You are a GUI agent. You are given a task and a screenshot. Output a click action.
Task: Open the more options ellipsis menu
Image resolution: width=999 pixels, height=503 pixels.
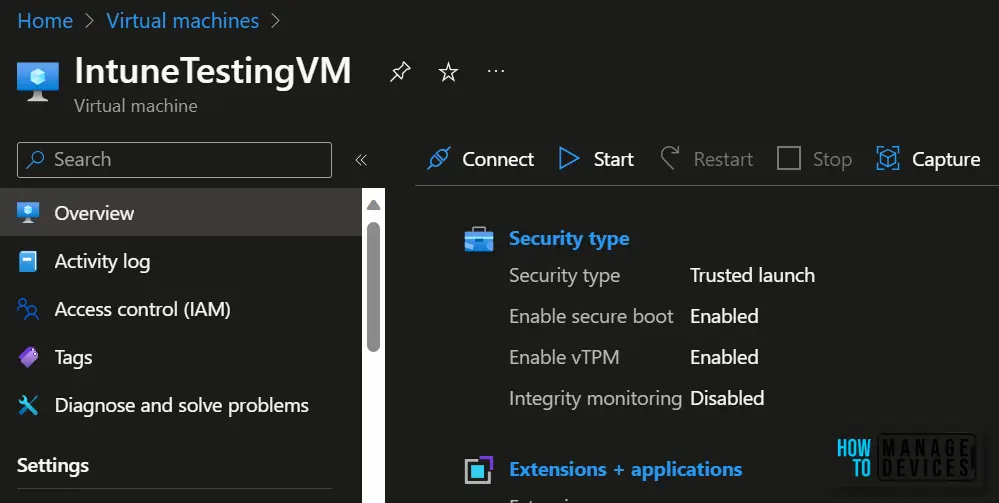pos(496,71)
